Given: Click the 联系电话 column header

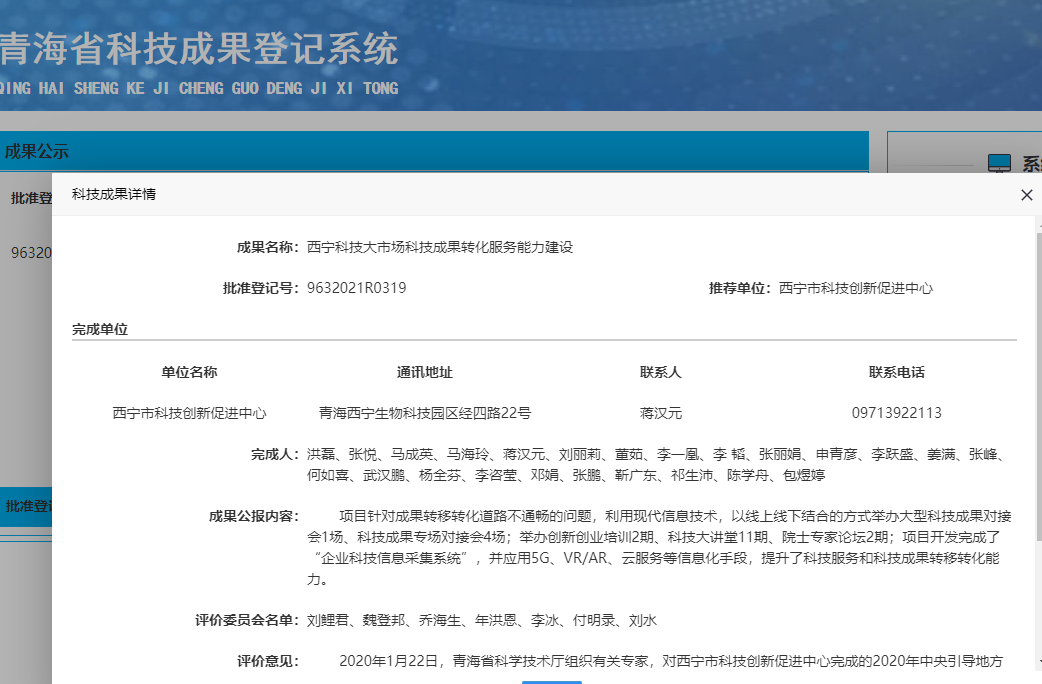Looking at the screenshot, I should pos(896,372).
